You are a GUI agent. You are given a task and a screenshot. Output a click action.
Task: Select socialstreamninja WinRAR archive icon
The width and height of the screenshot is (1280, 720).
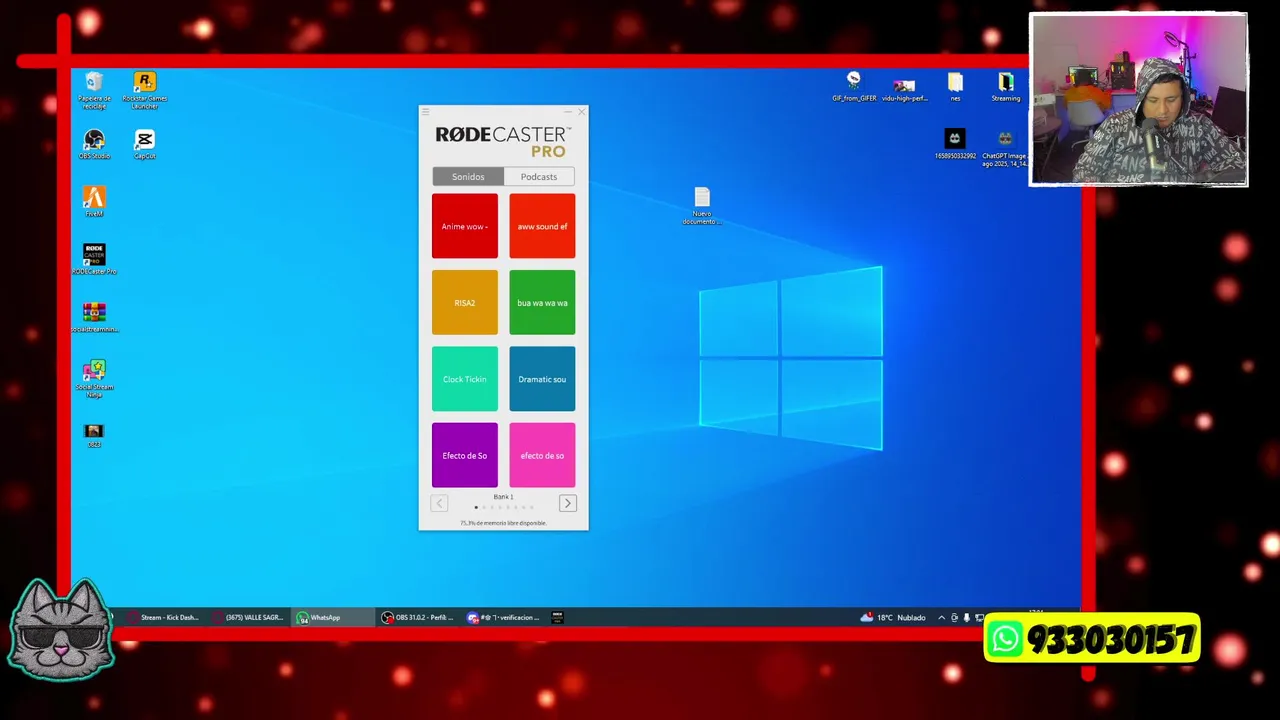94,317
